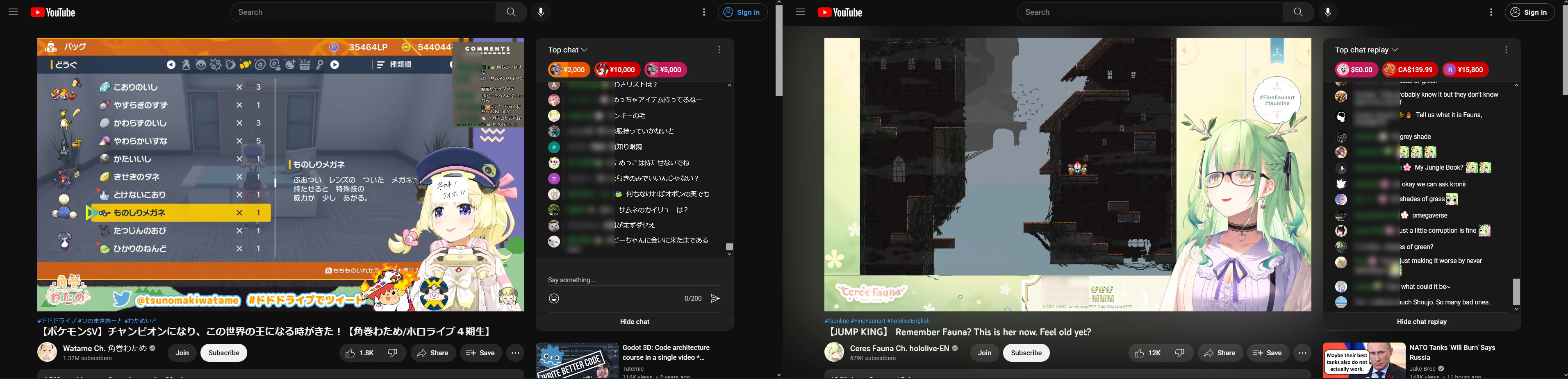Open the Watame Ch. channel name link
This screenshot has height=379, width=1568.
coord(105,349)
